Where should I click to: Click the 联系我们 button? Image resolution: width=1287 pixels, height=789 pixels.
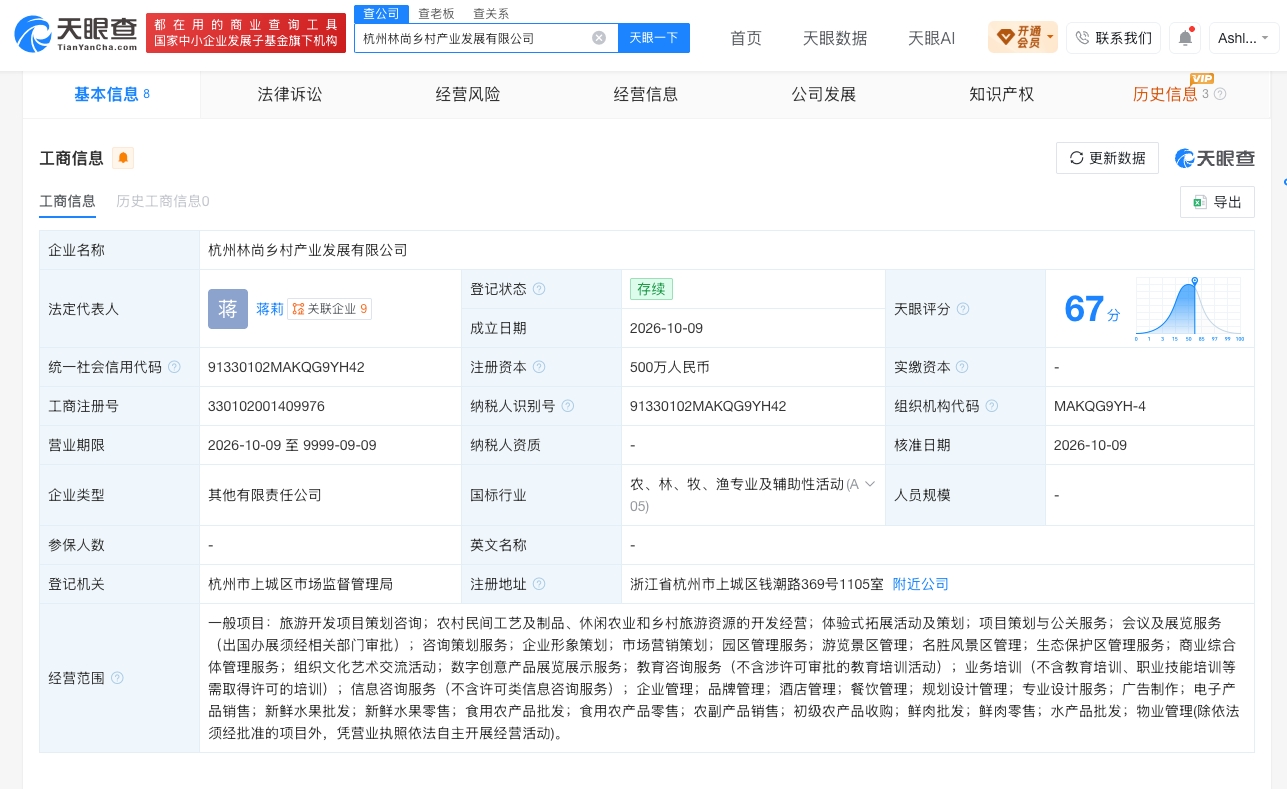click(1113, 38)
